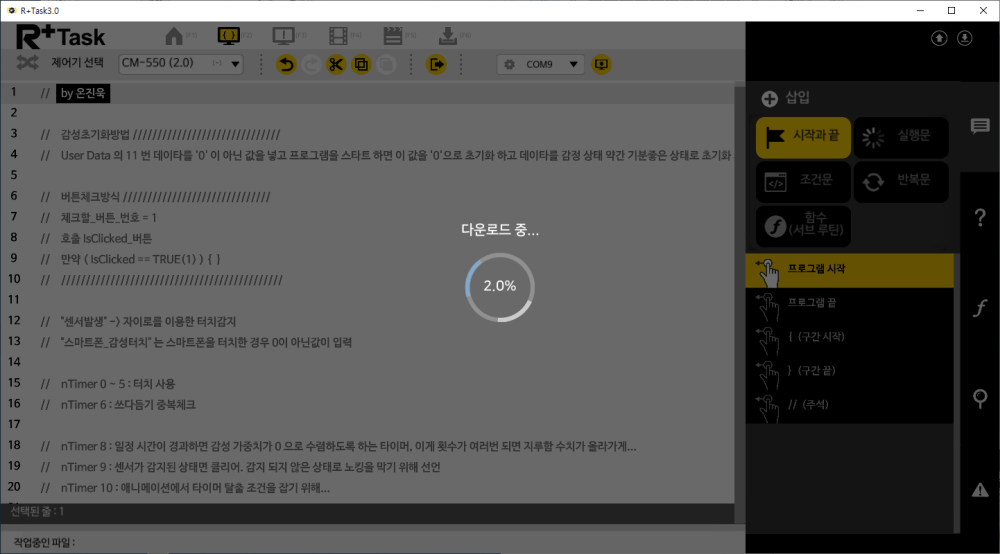Screen dimensions: 1000x554
Task: Expand the COM9 port dropdown
Action: coord(541,64)
